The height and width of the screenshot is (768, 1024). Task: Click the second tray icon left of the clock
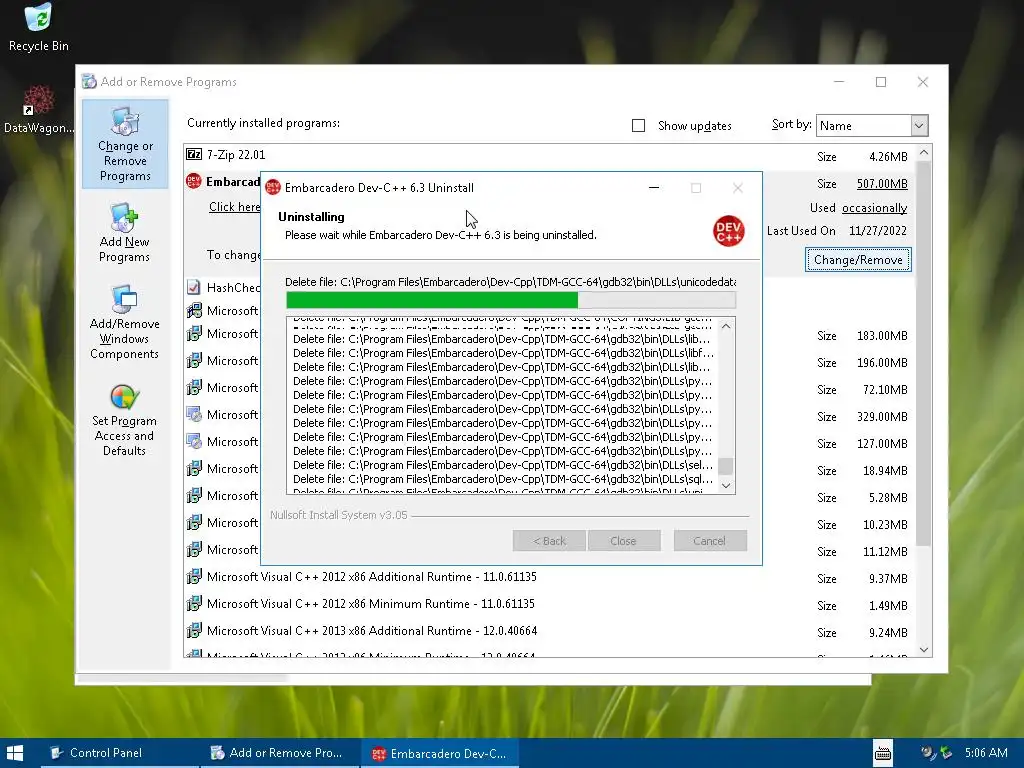(945, 753)
